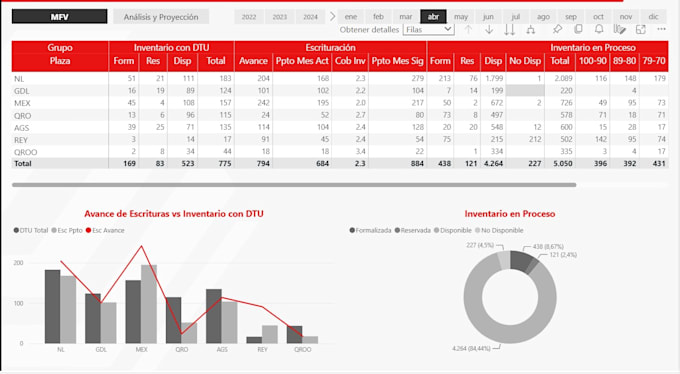Choose the dic month button
The width and height of the screenshot is (680, 374).
click(x=654, y=17)
